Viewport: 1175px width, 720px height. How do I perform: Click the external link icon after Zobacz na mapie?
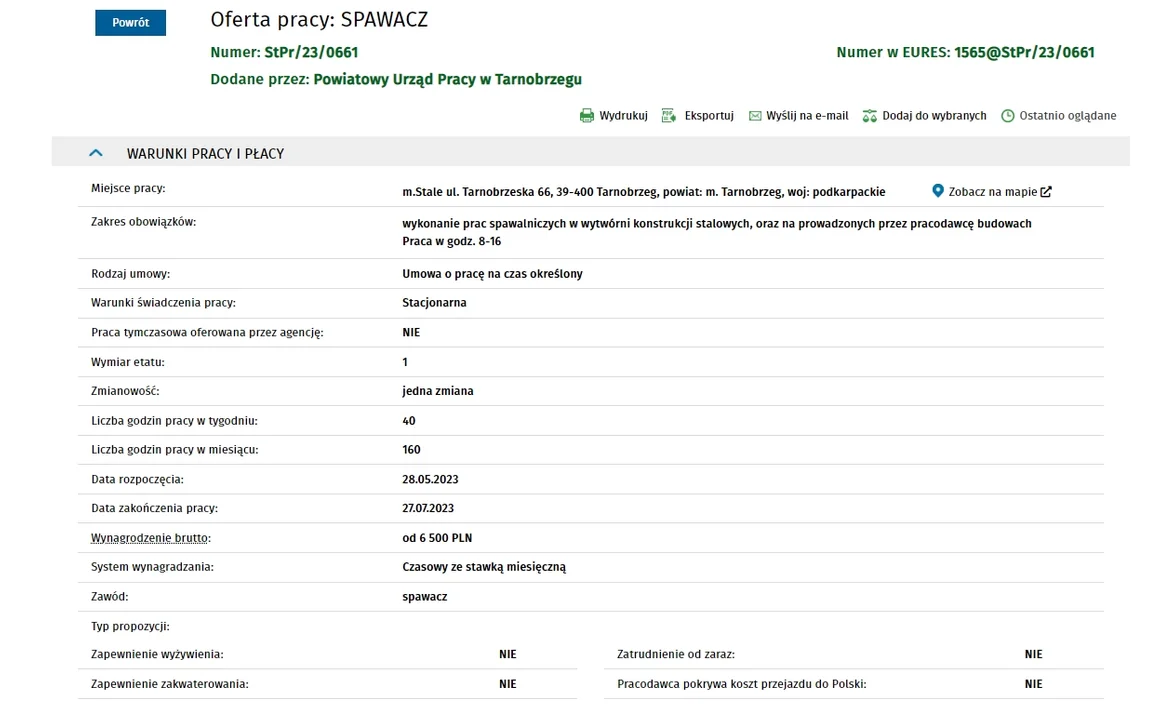tap(1046, 192)
